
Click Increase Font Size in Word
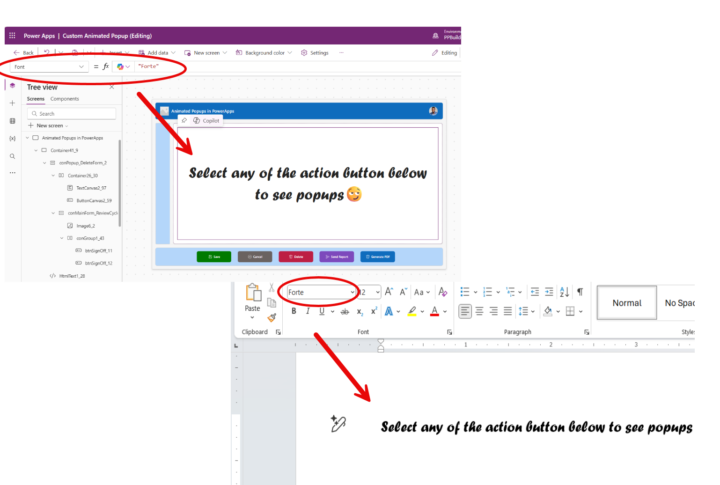click(388, 292)
